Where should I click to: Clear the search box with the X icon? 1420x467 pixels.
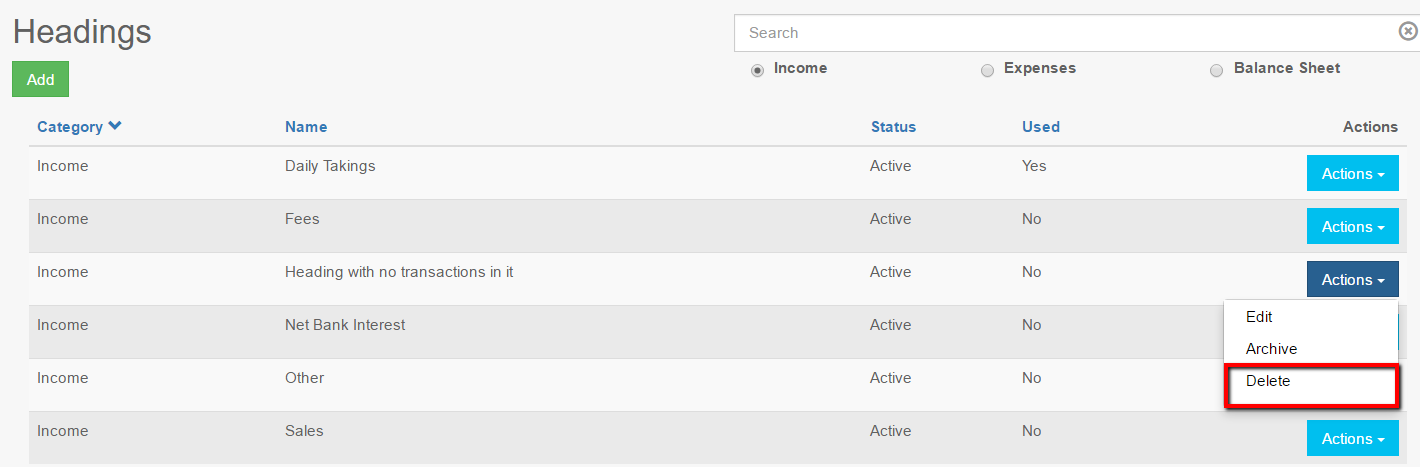[1407, 32]
